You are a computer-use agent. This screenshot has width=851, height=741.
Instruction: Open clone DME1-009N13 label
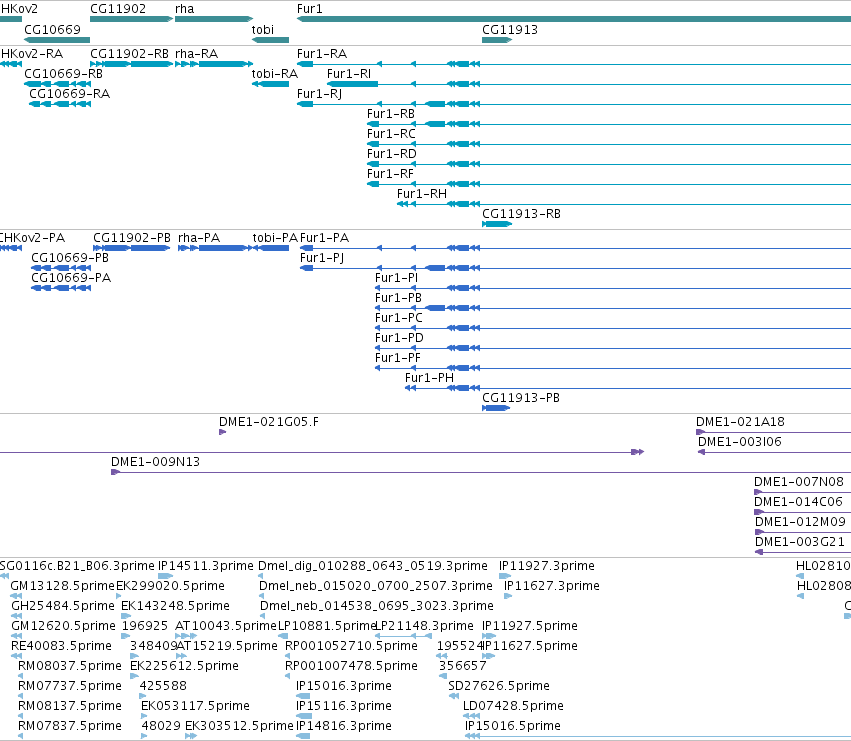(155, 463)
